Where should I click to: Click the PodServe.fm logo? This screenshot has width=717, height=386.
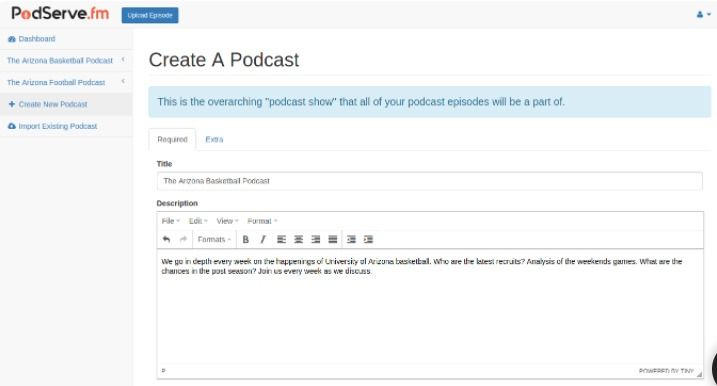coord(60,13)
